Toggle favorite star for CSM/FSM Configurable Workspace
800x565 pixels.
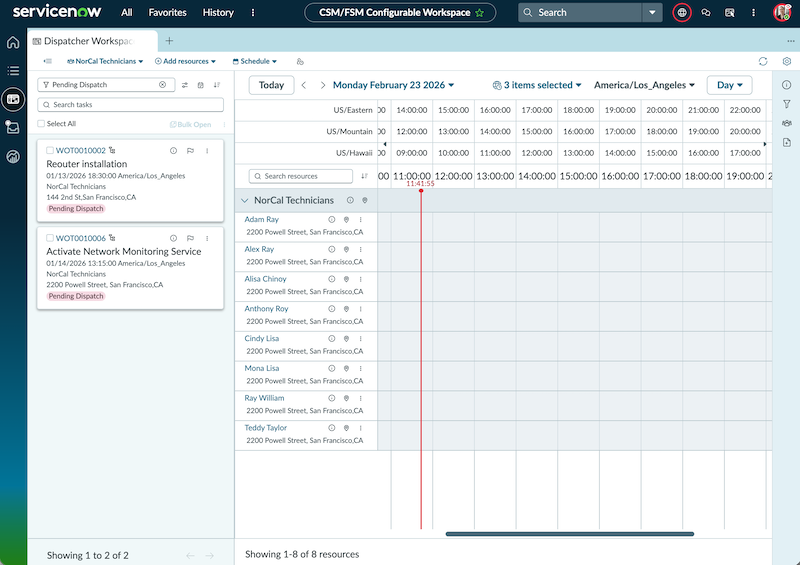point(480,13)
